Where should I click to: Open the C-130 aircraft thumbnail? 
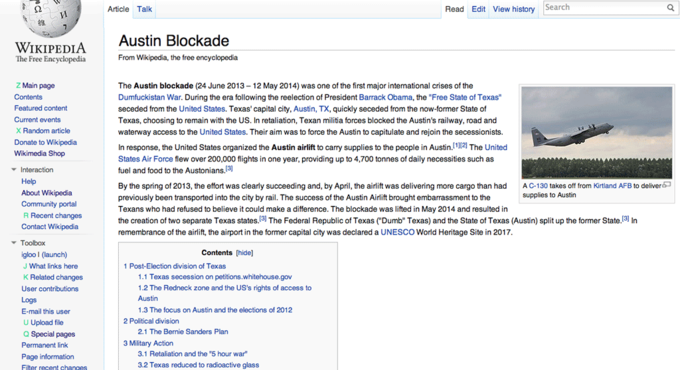[x=597, y=133]
